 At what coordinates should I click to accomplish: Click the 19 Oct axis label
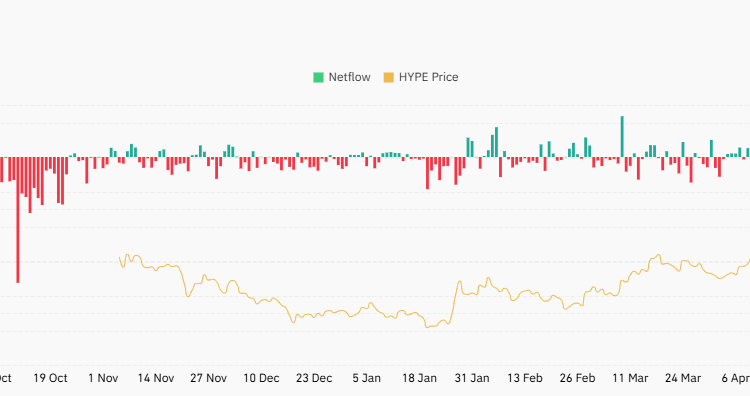coord(50,378)
